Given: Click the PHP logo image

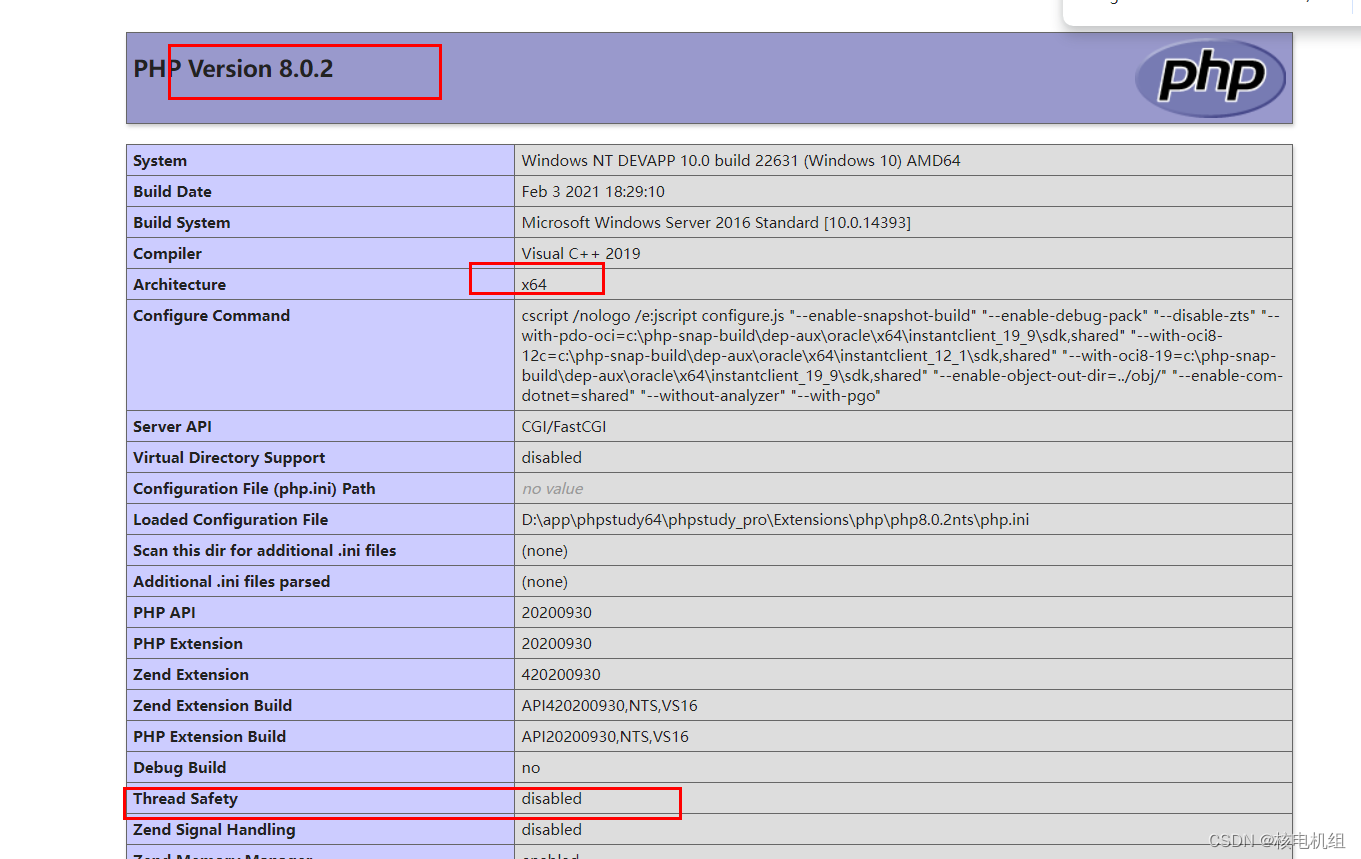Looking at the screenshot, I should click(x=1210, y=78).
